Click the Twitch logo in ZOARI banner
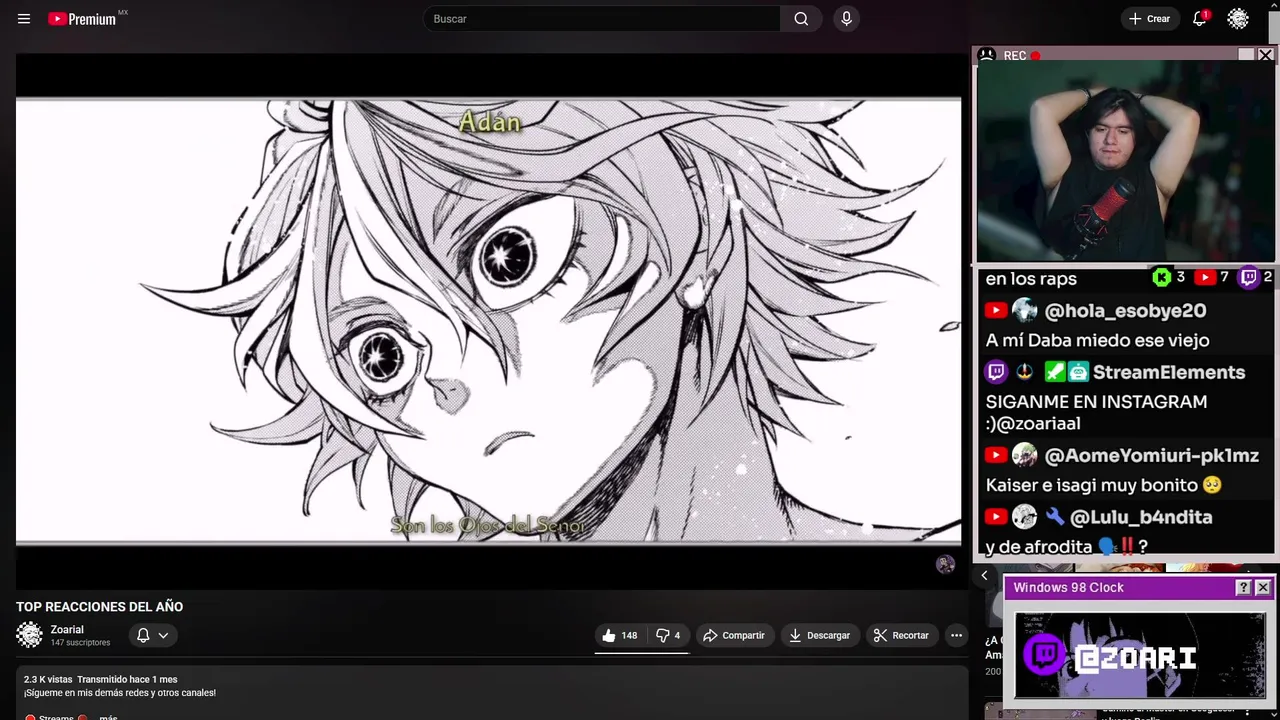This screenshot has width=1280, height=720. [1046, 657]
